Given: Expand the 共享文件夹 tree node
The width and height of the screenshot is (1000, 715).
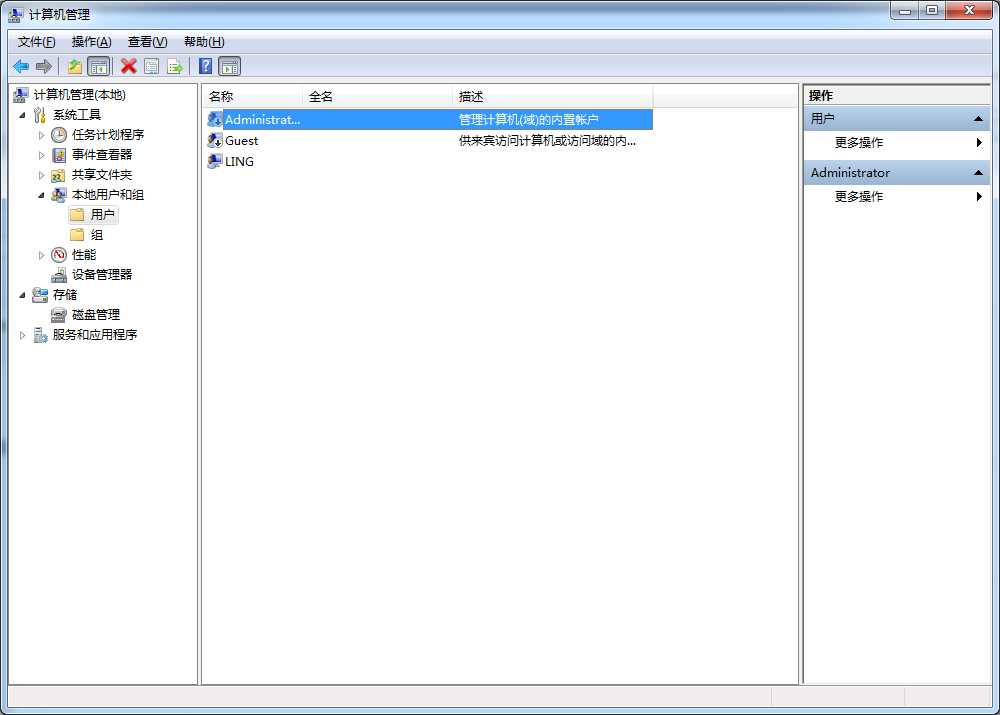Looking at the screenshot, I should point(41,175).
